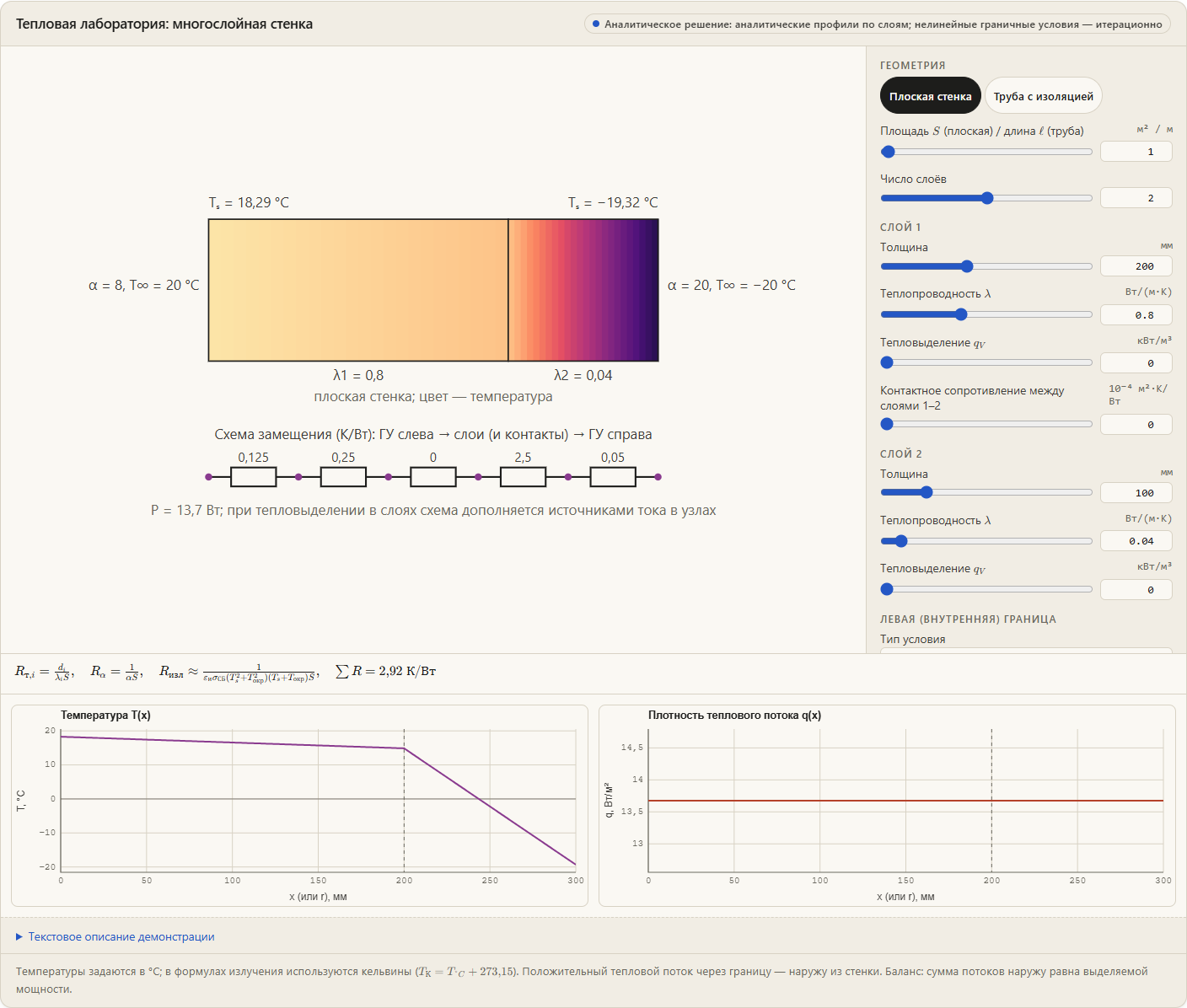
Task: Edit layer 1 conductivity field 0.8
Action: [x=1136, y=315]
